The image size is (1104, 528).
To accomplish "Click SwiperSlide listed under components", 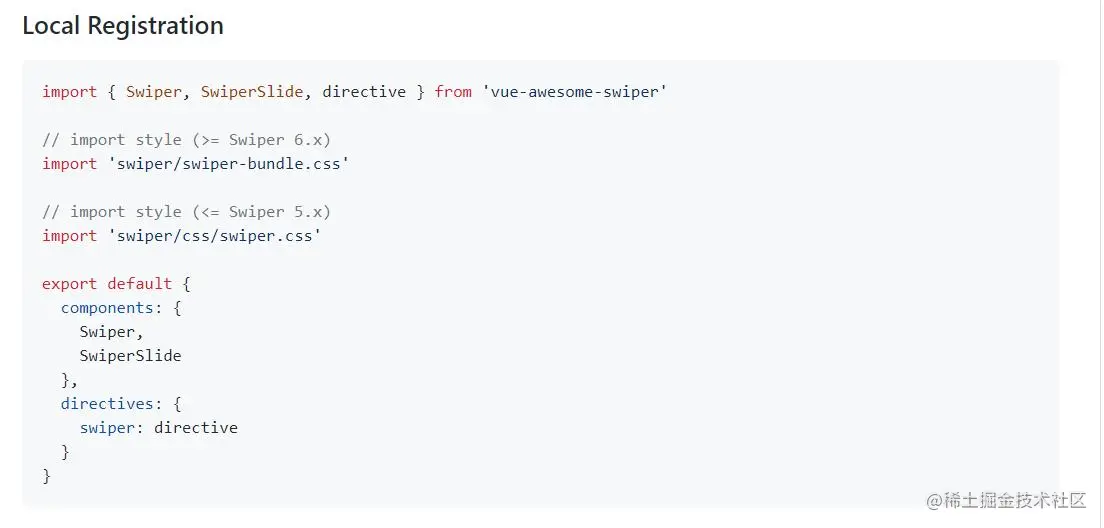I will coord(130,356).
